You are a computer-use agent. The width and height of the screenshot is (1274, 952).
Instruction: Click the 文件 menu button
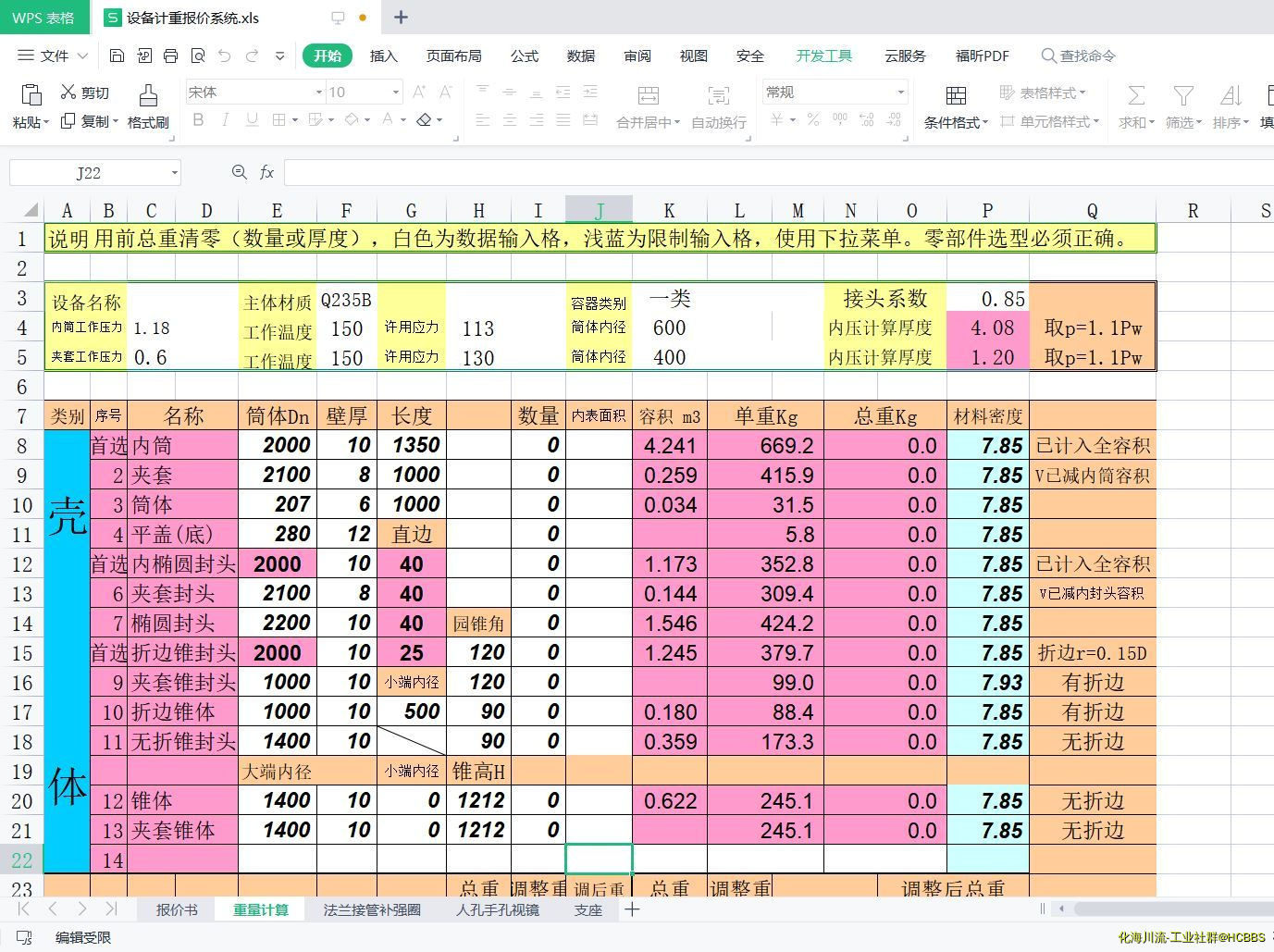pos(54,56)
